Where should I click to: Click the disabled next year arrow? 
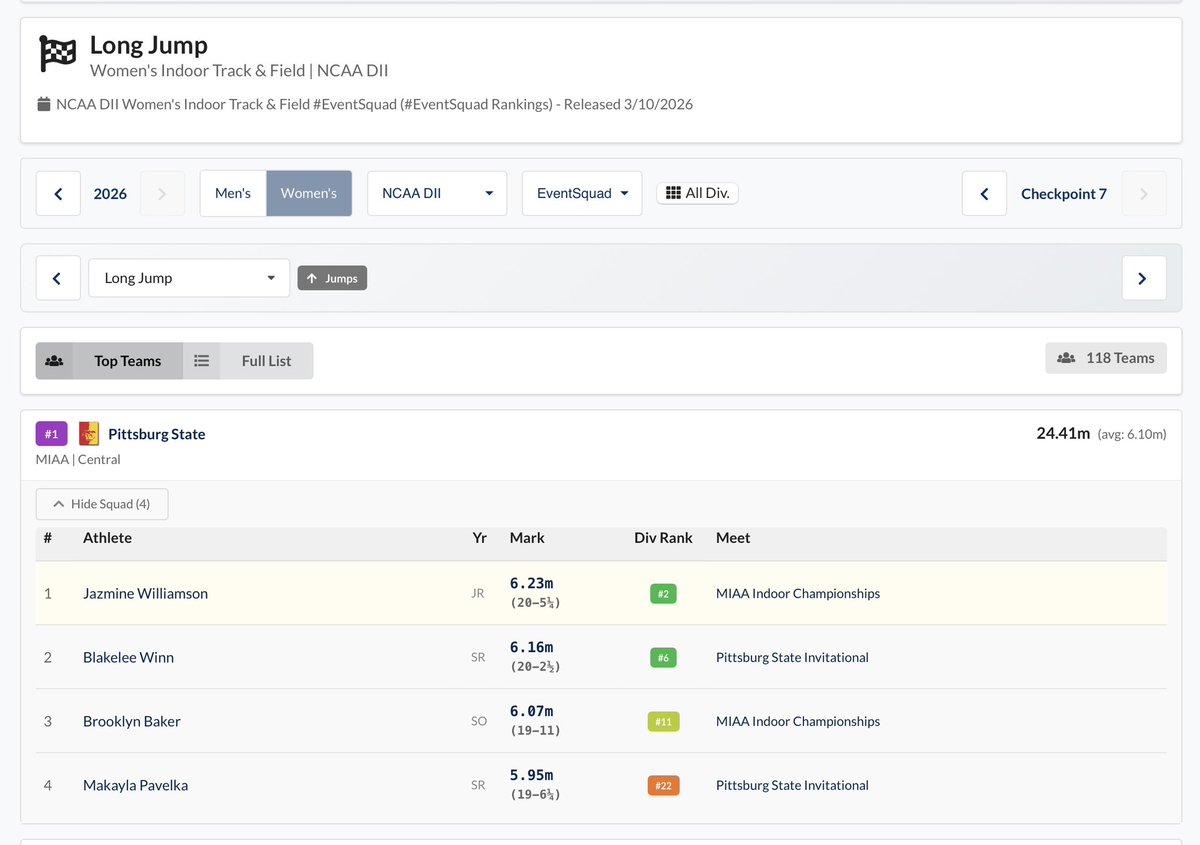[162, 193]
